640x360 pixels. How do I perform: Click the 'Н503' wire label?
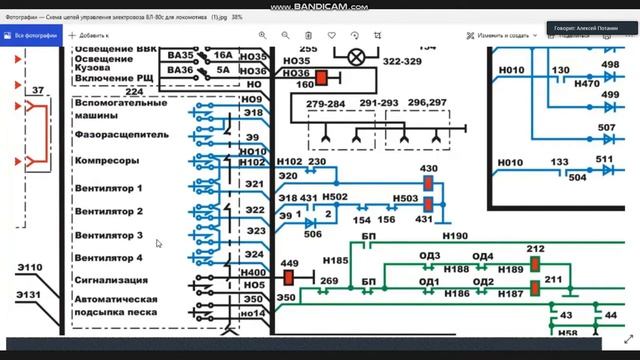tap(405, 198)
